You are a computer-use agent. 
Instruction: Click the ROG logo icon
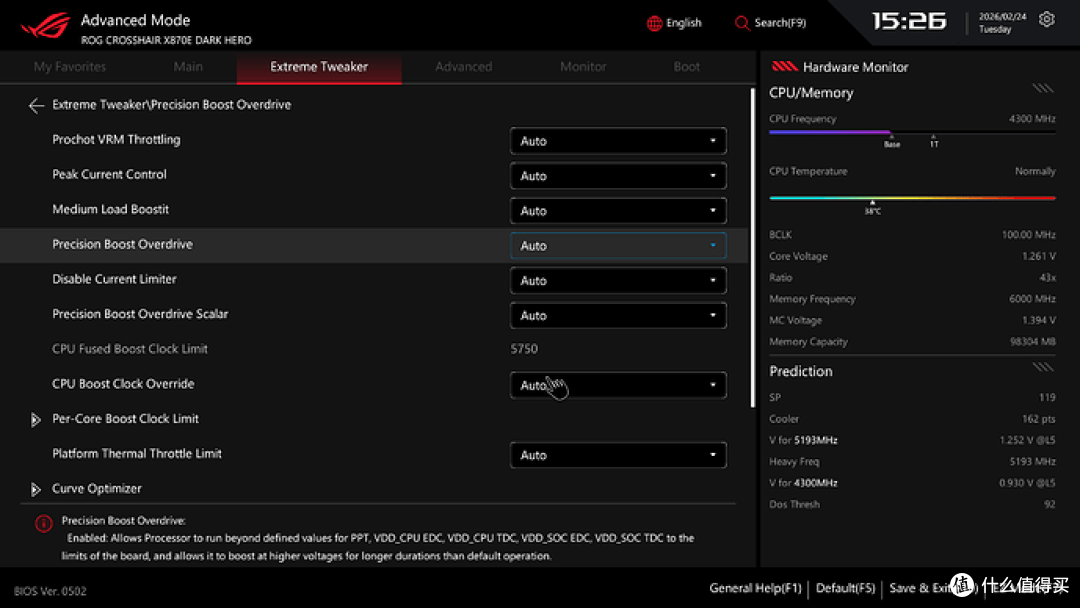(45, 26)
